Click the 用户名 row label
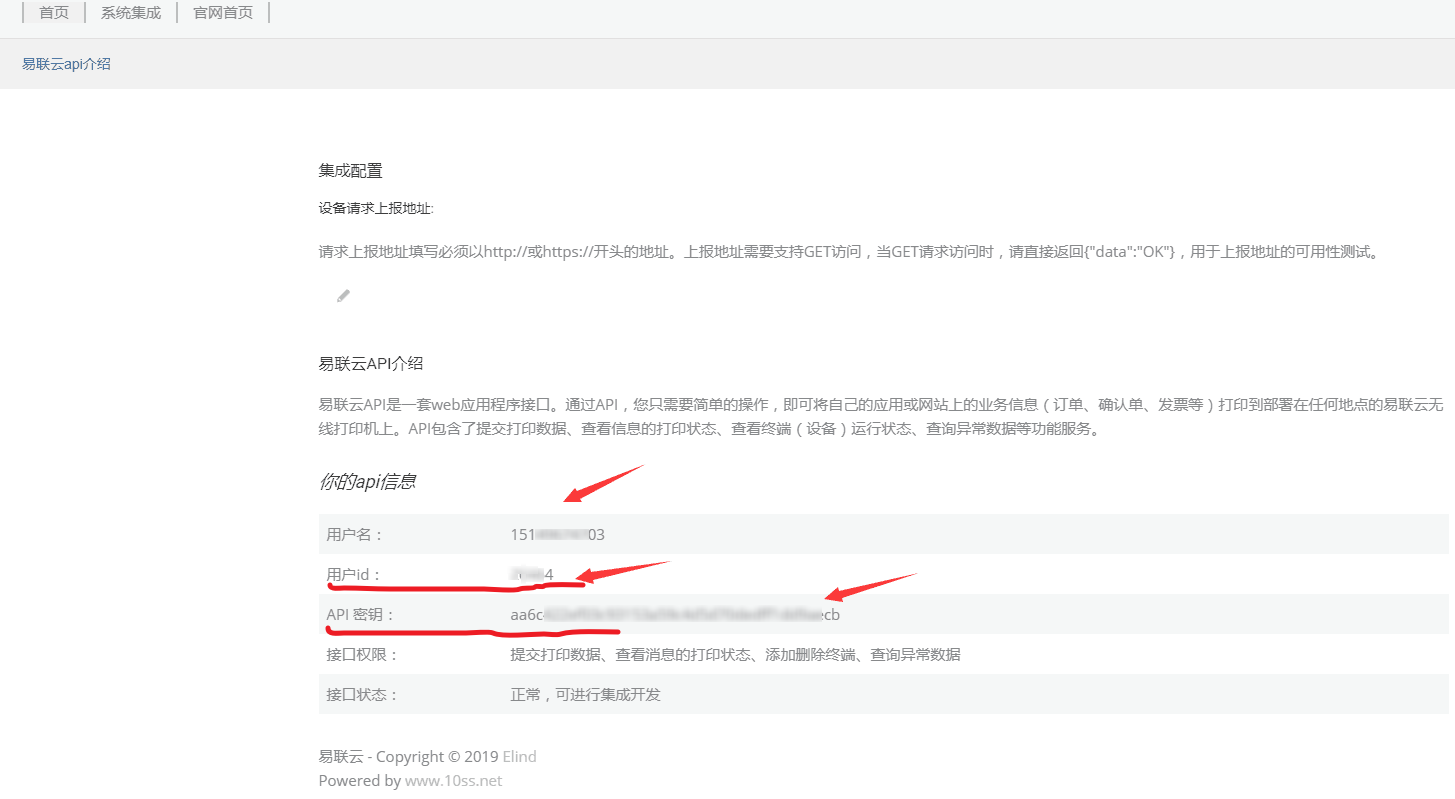 [x=355, y=535]
